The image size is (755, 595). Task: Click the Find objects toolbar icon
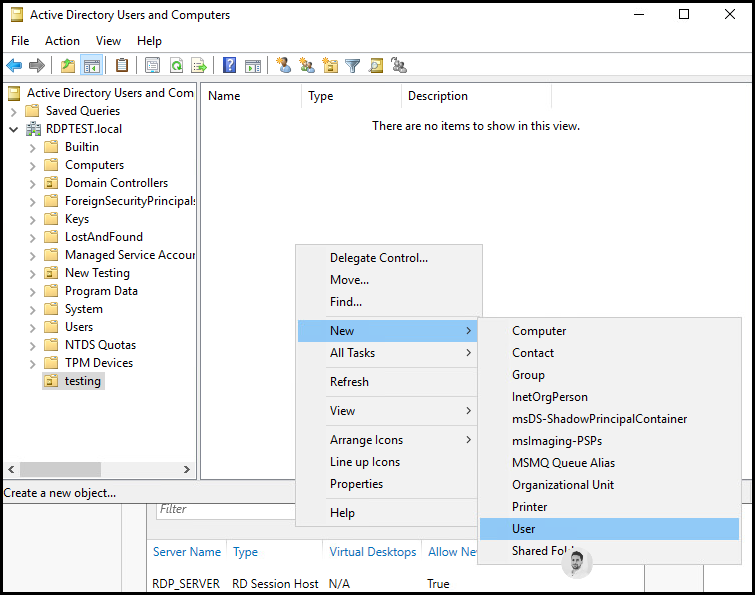click(376, 65)
